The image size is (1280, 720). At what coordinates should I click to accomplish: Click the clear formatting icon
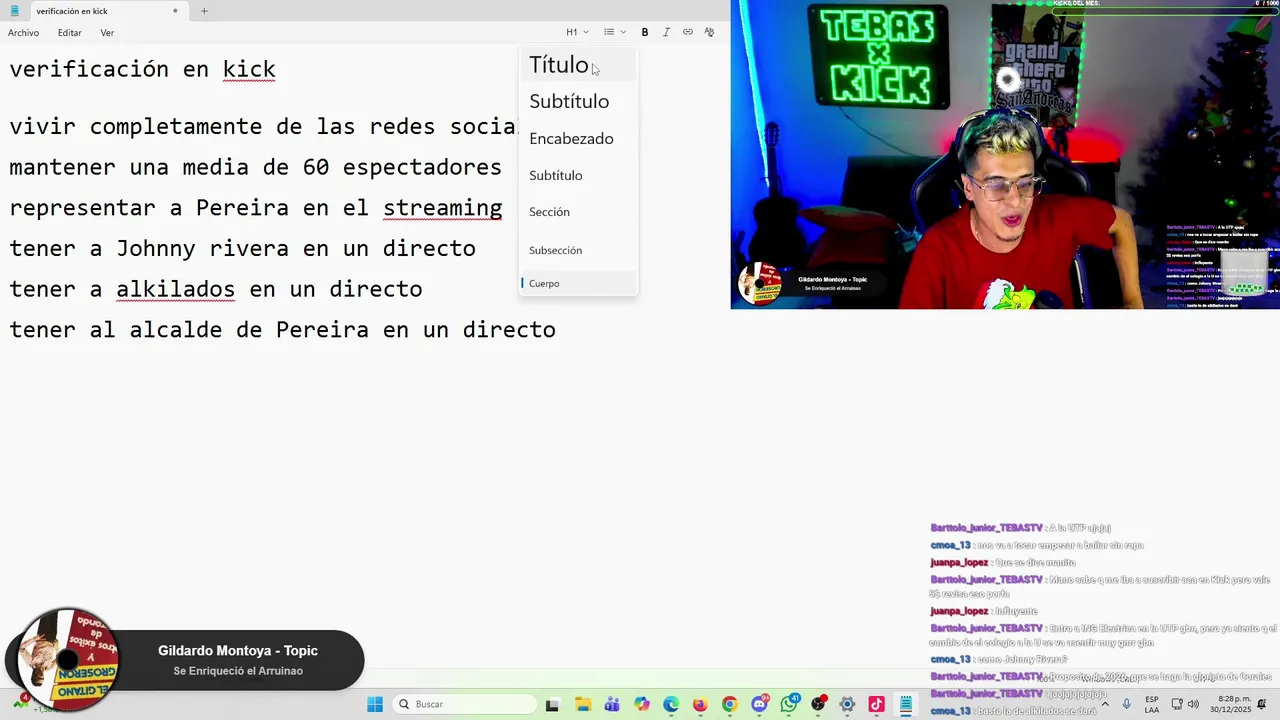pos(709,32)
